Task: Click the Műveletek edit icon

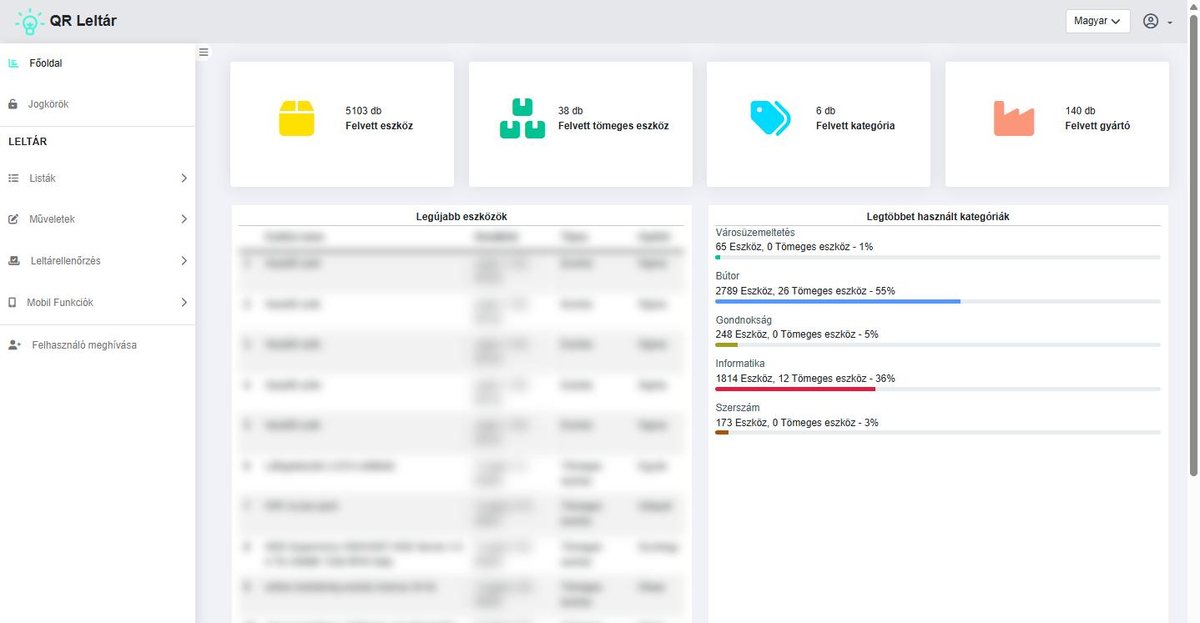Action: [13, 219]
